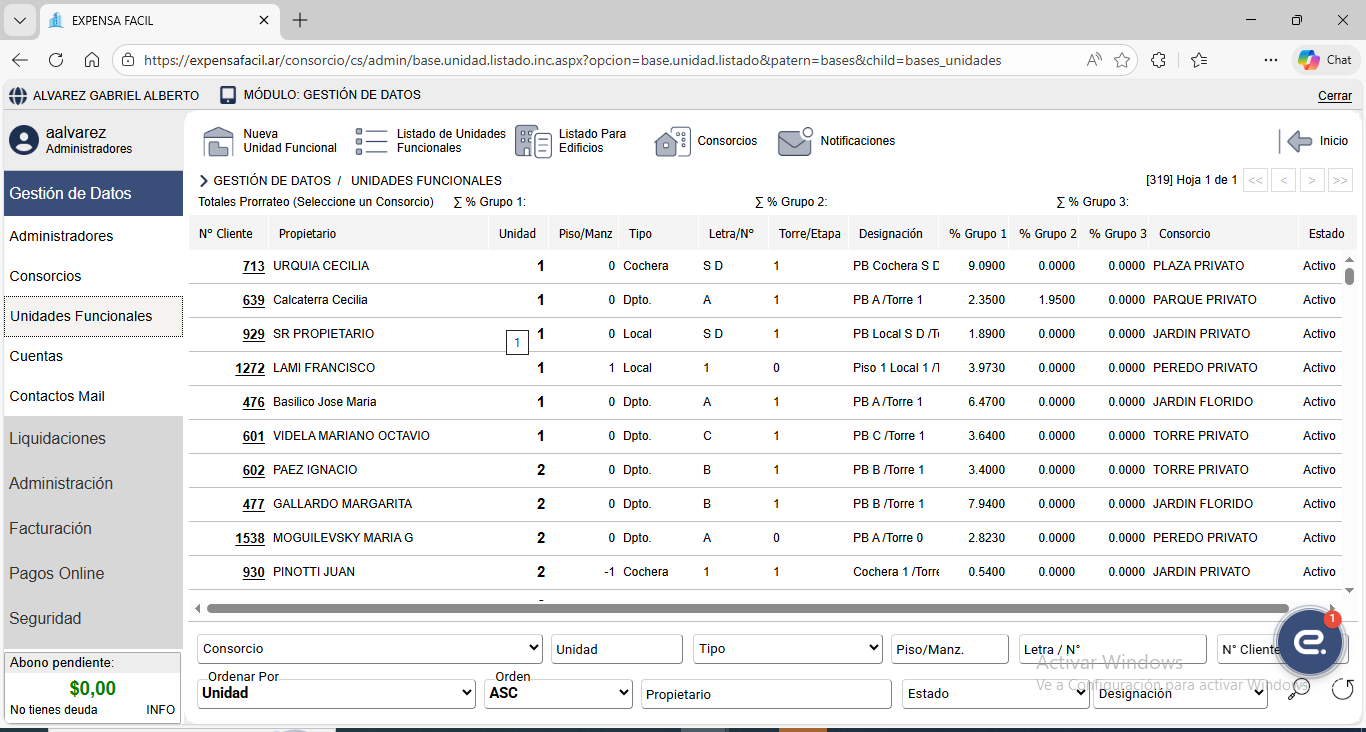Screen dimensions: 1366x732
Task: Click the Propietario filter input field
Action: tap(766, 694)
